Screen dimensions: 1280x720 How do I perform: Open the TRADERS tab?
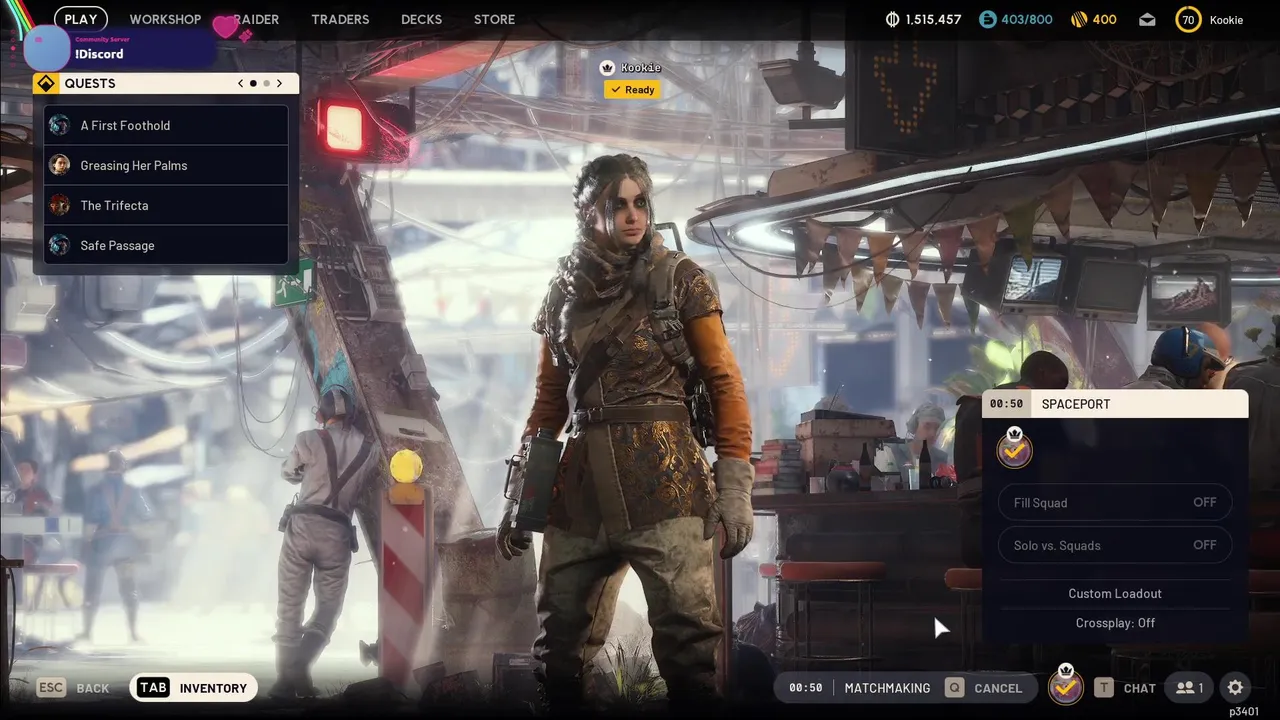340,19
